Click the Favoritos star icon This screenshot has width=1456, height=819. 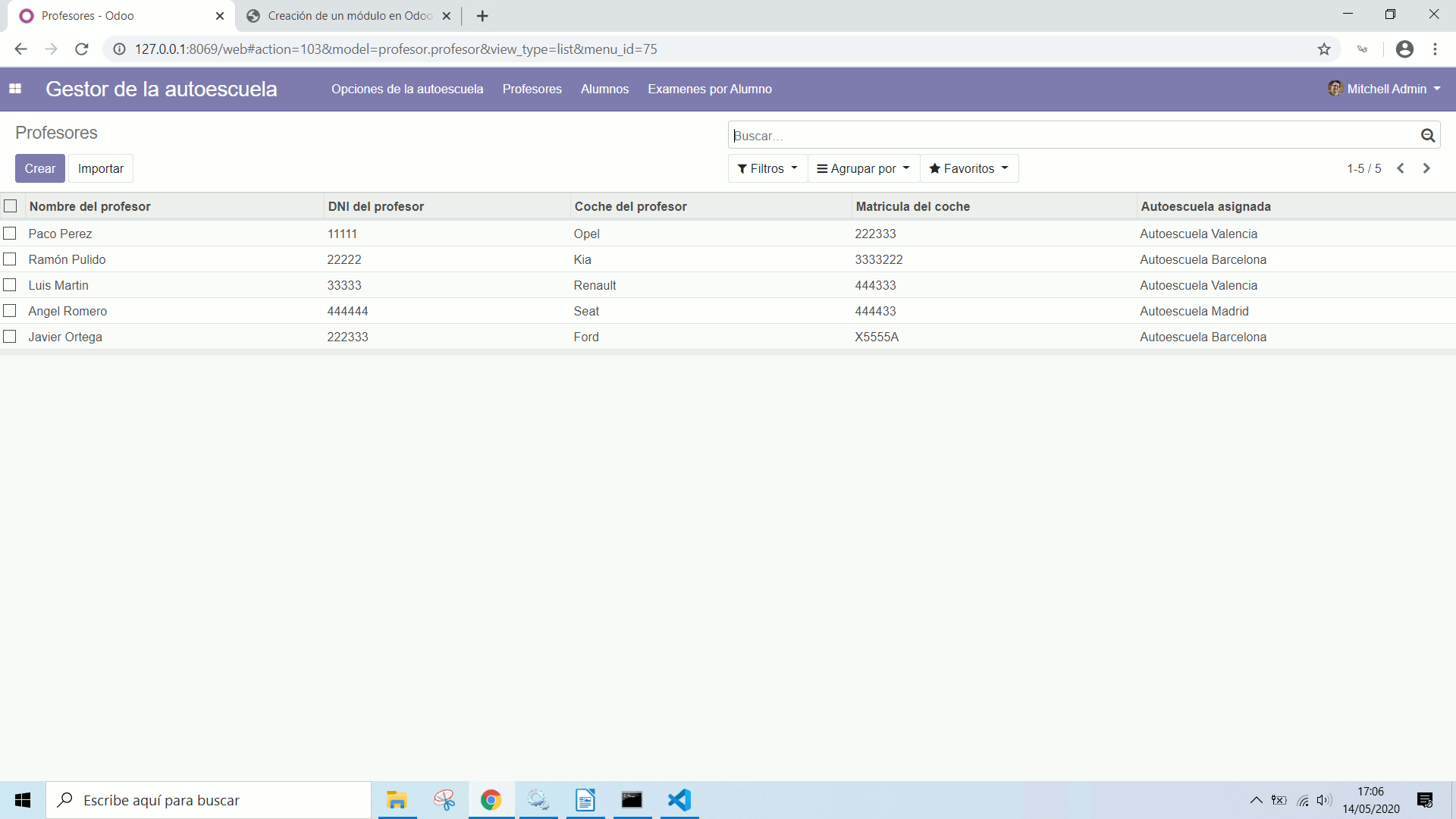click(x=936, y=168)
